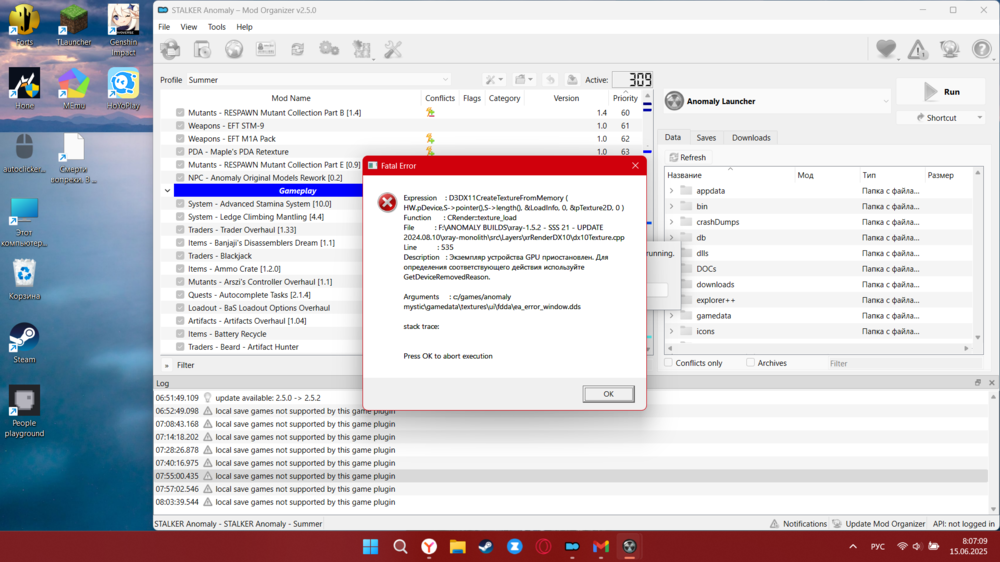Open Settings with the wrench and screwdriver icon
This screenshot has height=562, width=1000.
pos(392,49)
